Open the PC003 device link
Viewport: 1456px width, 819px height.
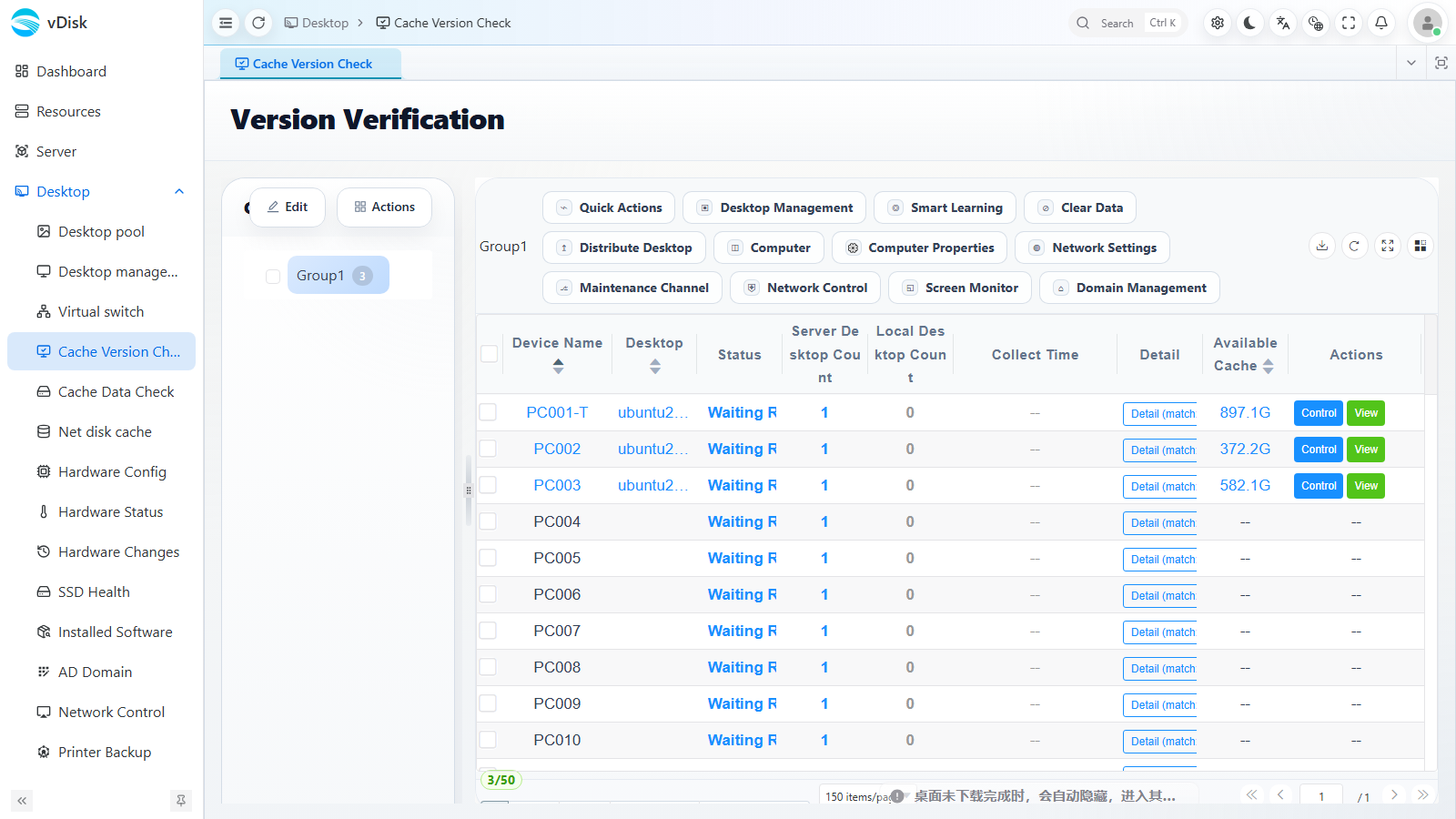tap(557, 485)
